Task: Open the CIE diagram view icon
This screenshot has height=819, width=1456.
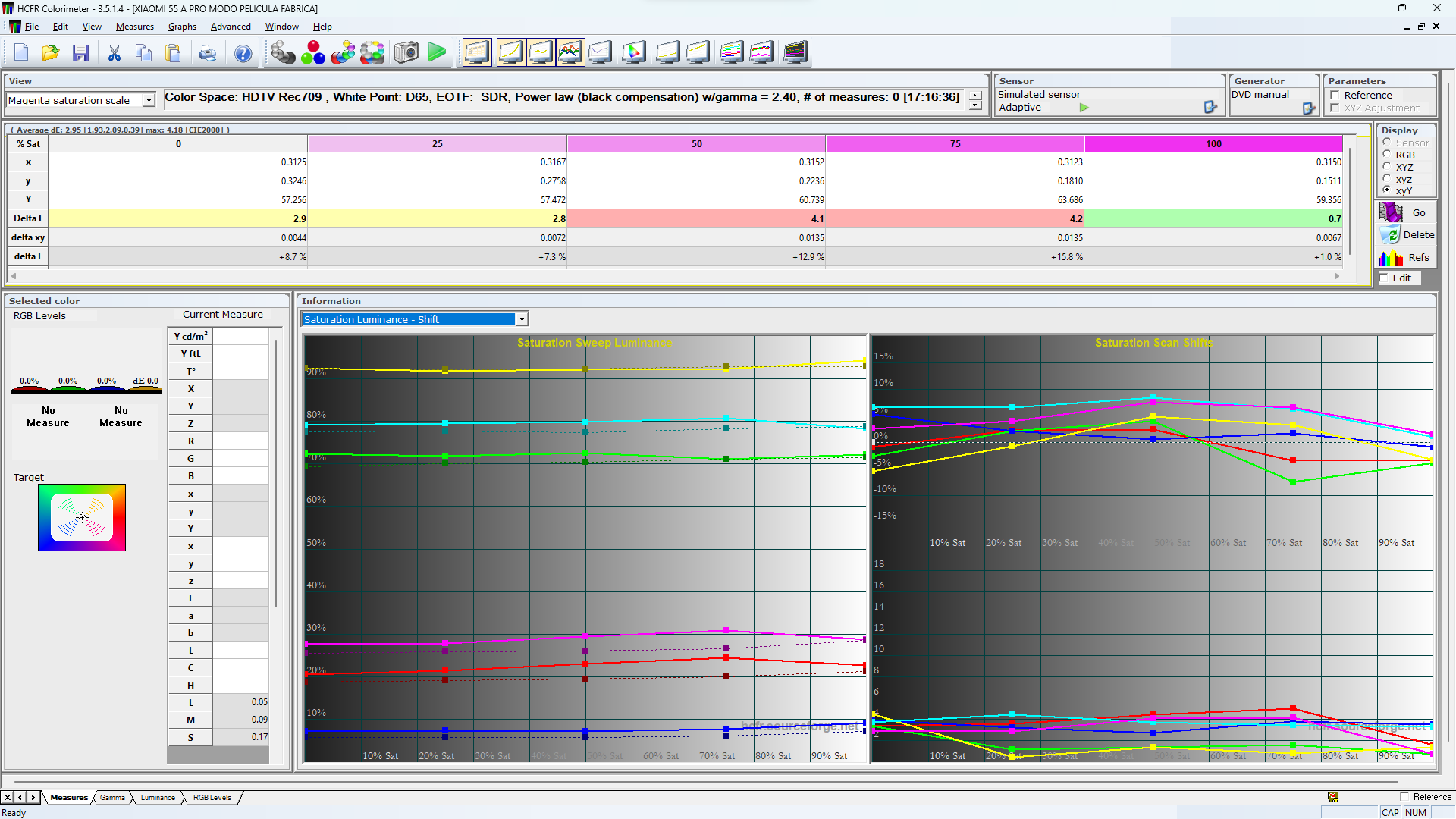Action: pyautogui.click(x=634, y=52)
